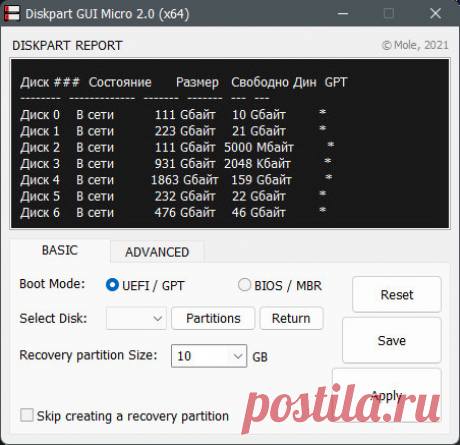Click the GPT column header
The image size is (460, 445).
coord(336,82)
